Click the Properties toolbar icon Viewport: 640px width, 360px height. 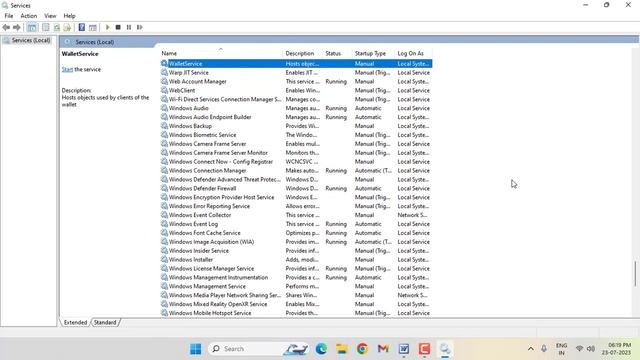click(46, 27)
